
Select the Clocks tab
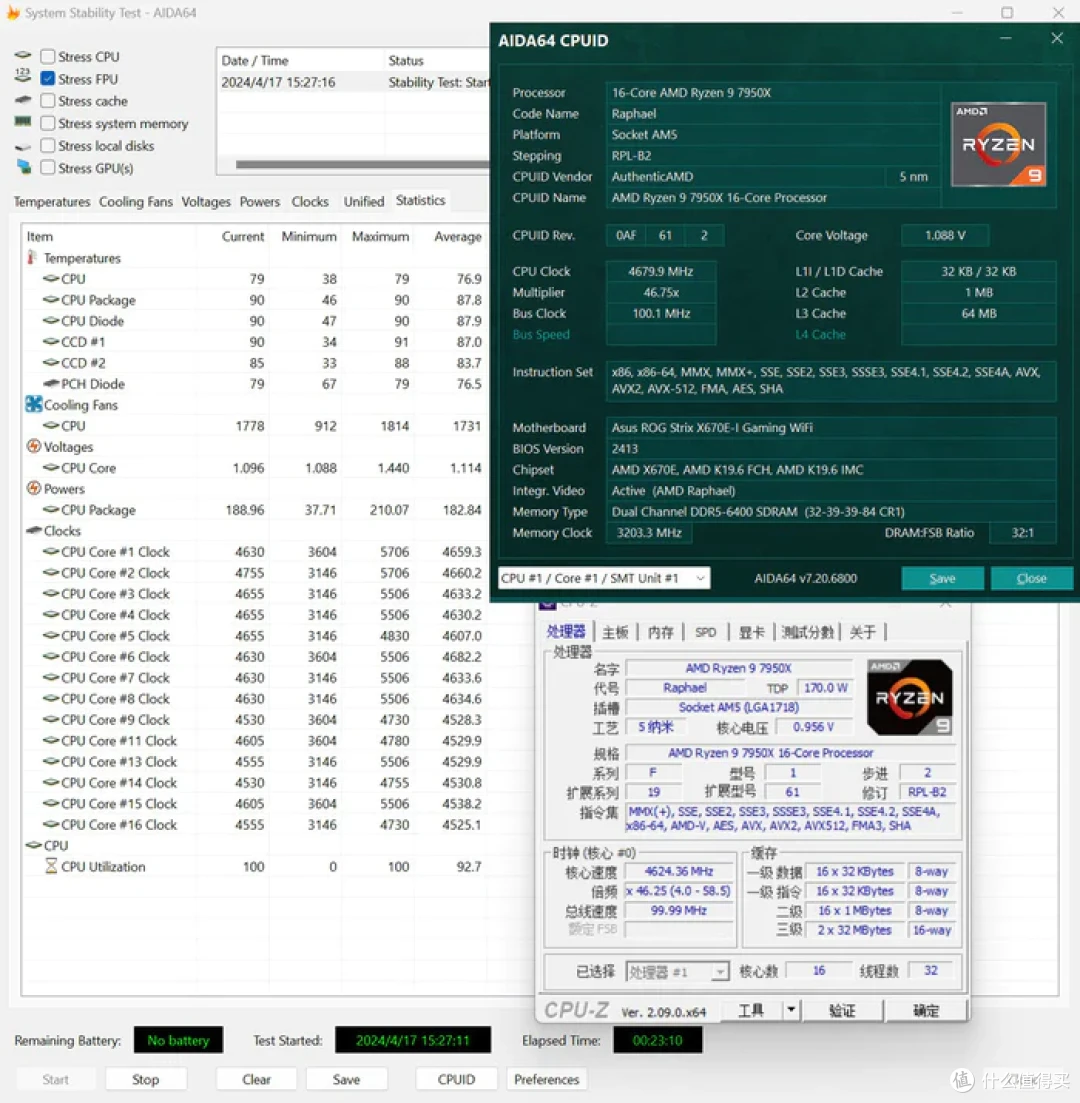[x=310, y=202]
